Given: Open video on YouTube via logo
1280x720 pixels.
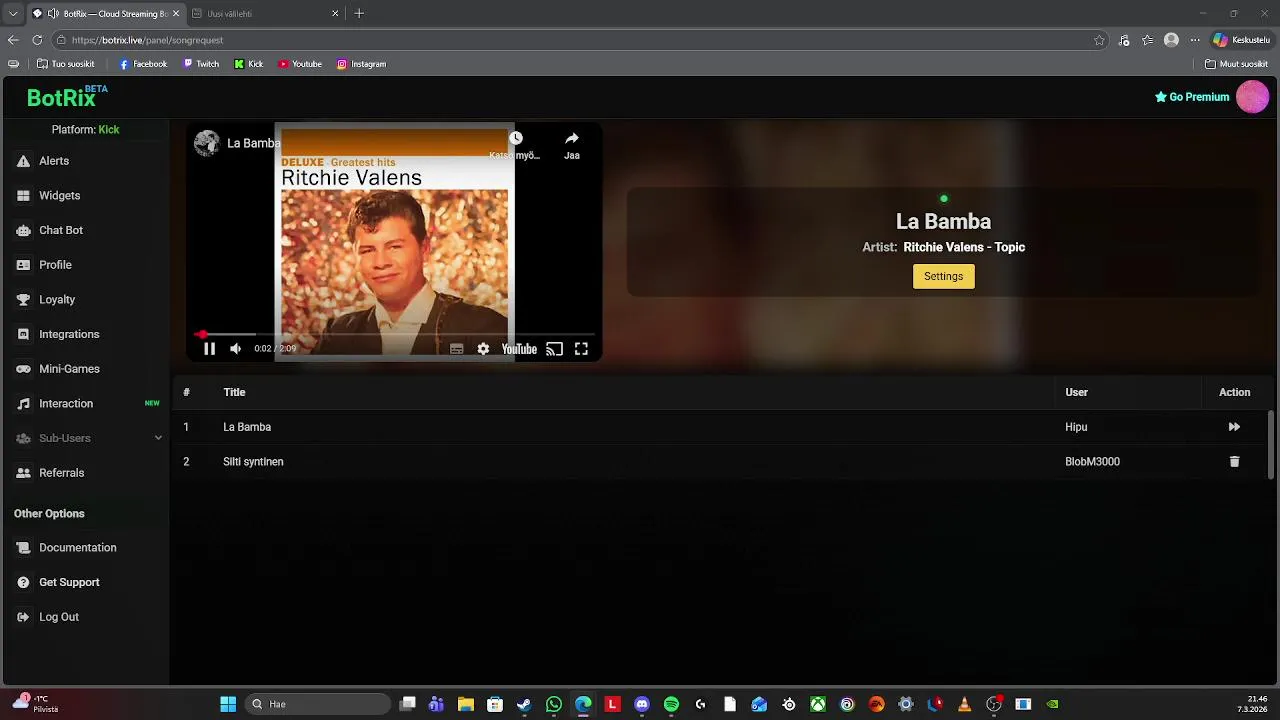Looking at the screenshot, I should [x=519, y=349].
